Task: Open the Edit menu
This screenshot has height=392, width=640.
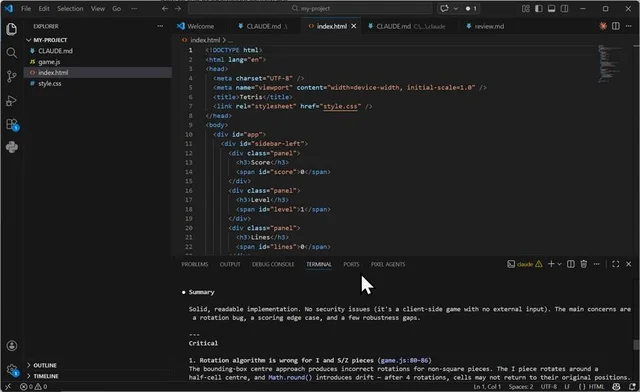Action: (44, 9)
